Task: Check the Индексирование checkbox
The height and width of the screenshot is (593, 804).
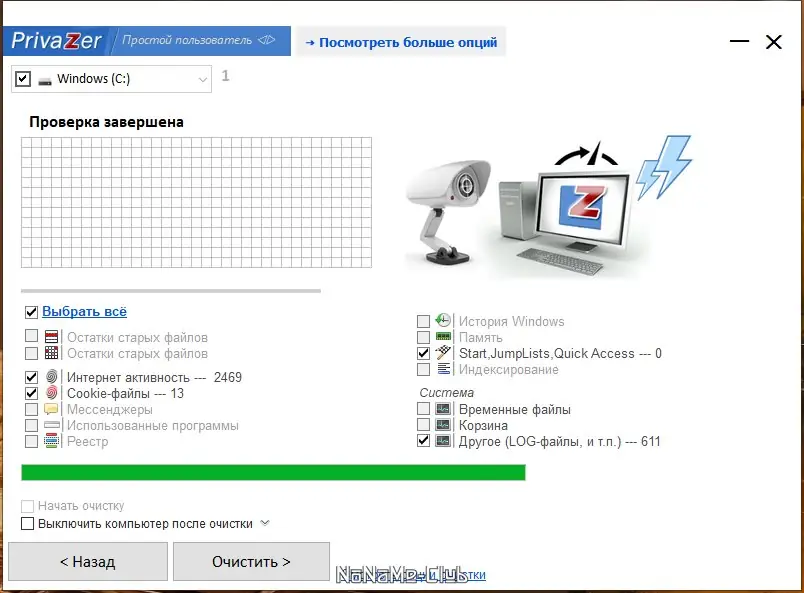Action: pos(423,369)
